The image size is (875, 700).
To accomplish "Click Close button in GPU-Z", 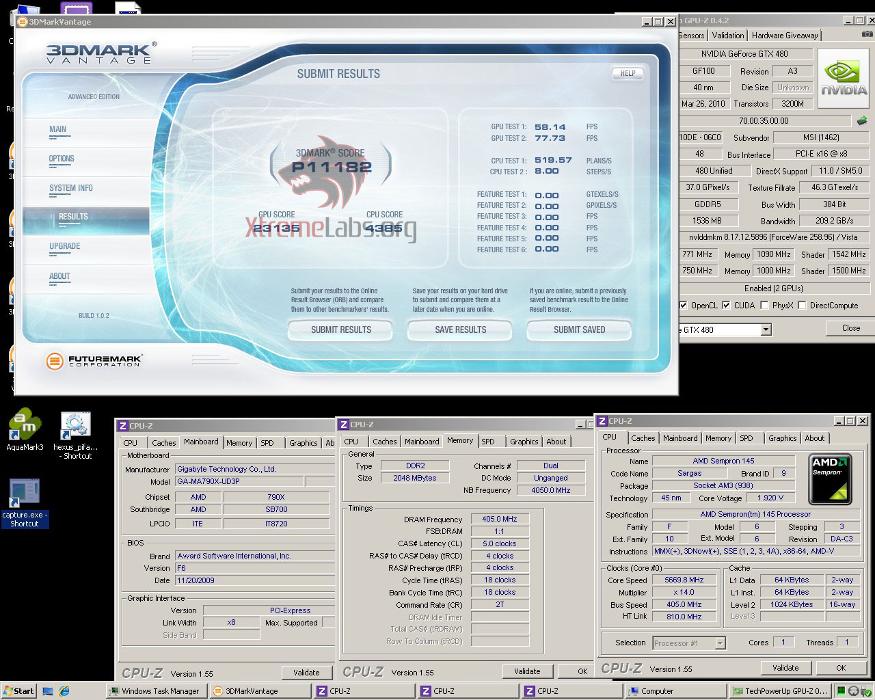I will [850, 328].
